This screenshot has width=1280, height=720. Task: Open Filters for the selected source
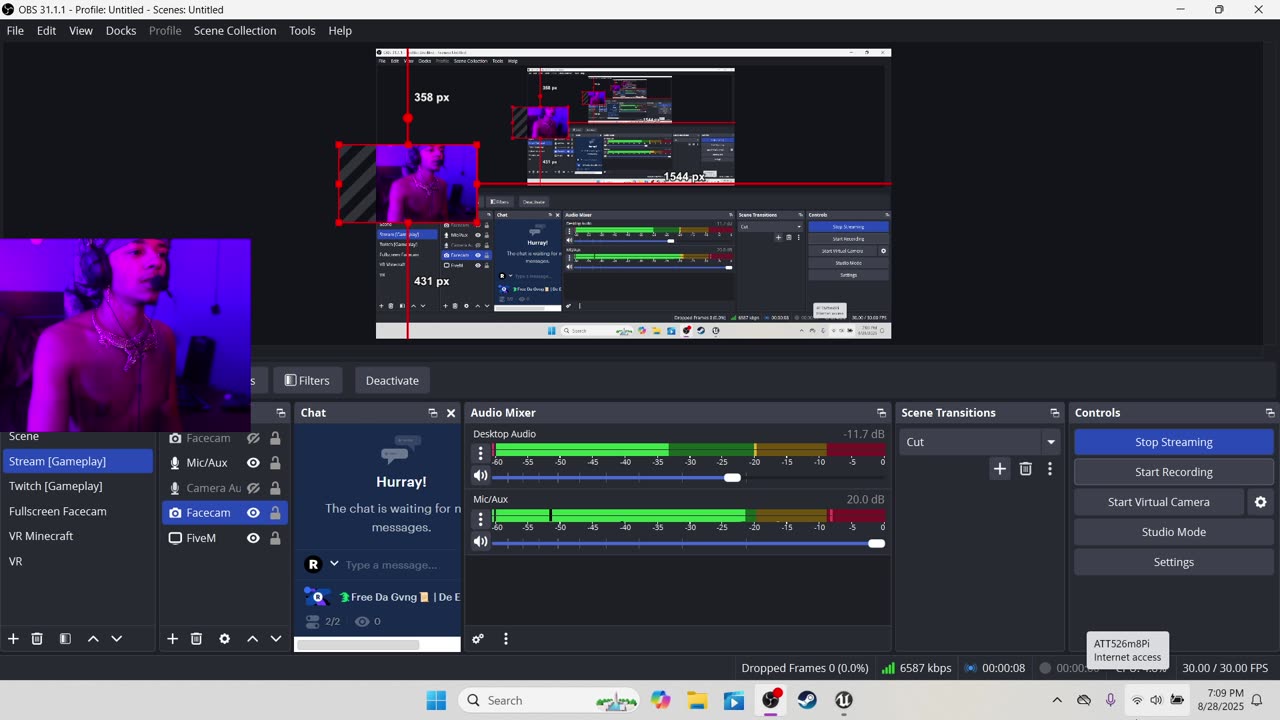307,380
